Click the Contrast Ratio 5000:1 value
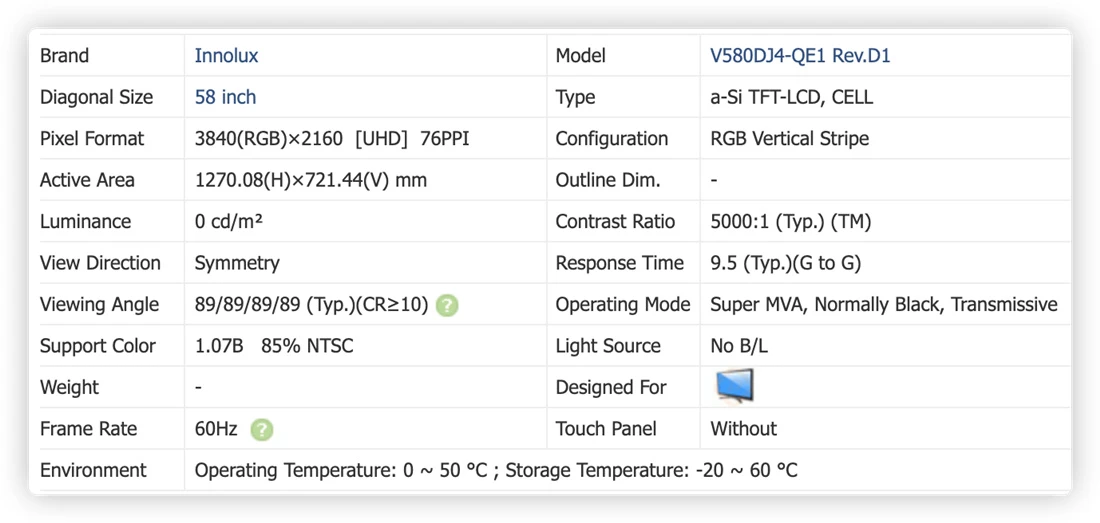Image resolution: width=1100 pixels, height=523 pixels. click(x=791, y=222)
